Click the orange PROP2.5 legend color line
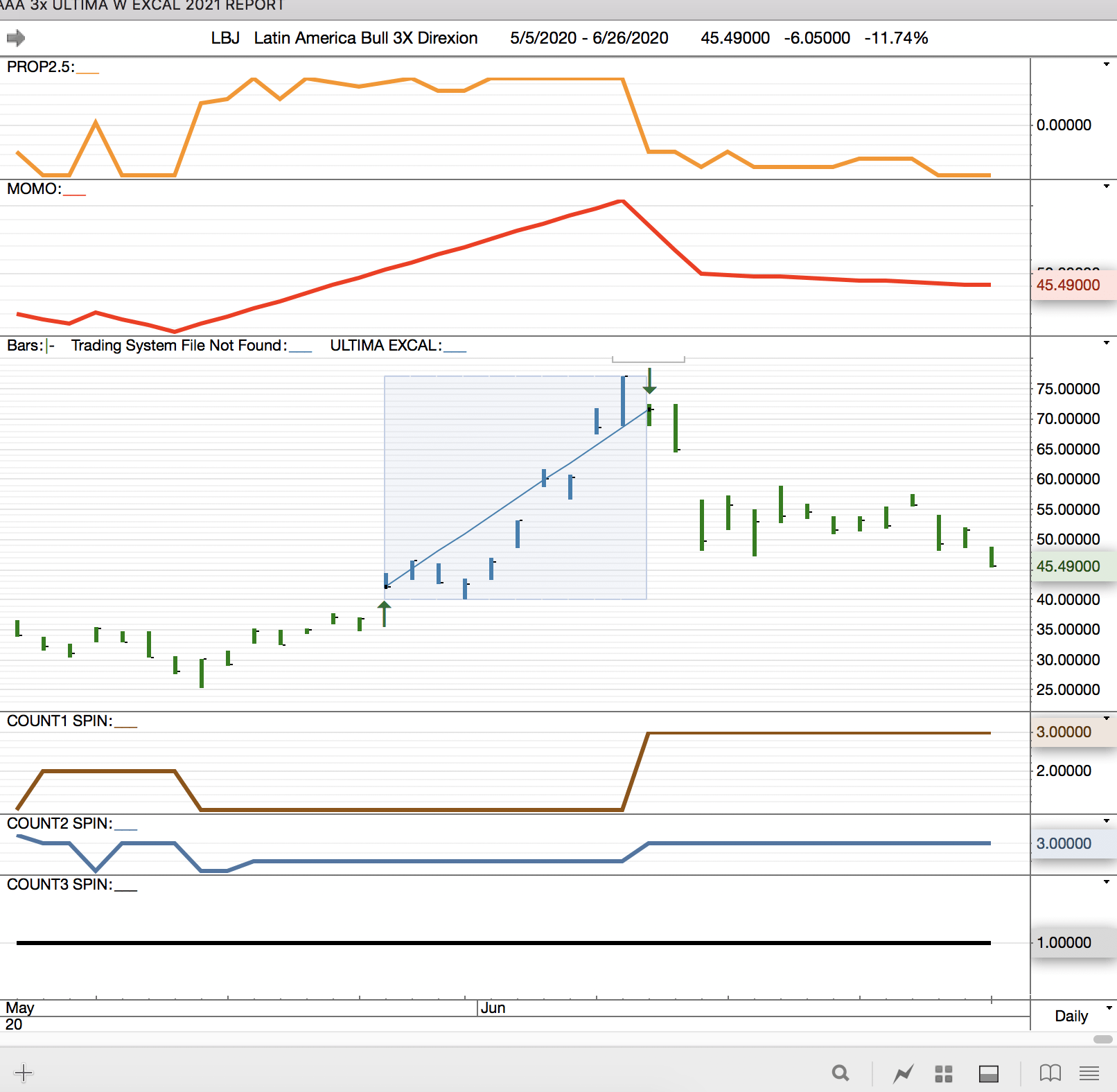1117x1092 pixels. click(88, 72)
